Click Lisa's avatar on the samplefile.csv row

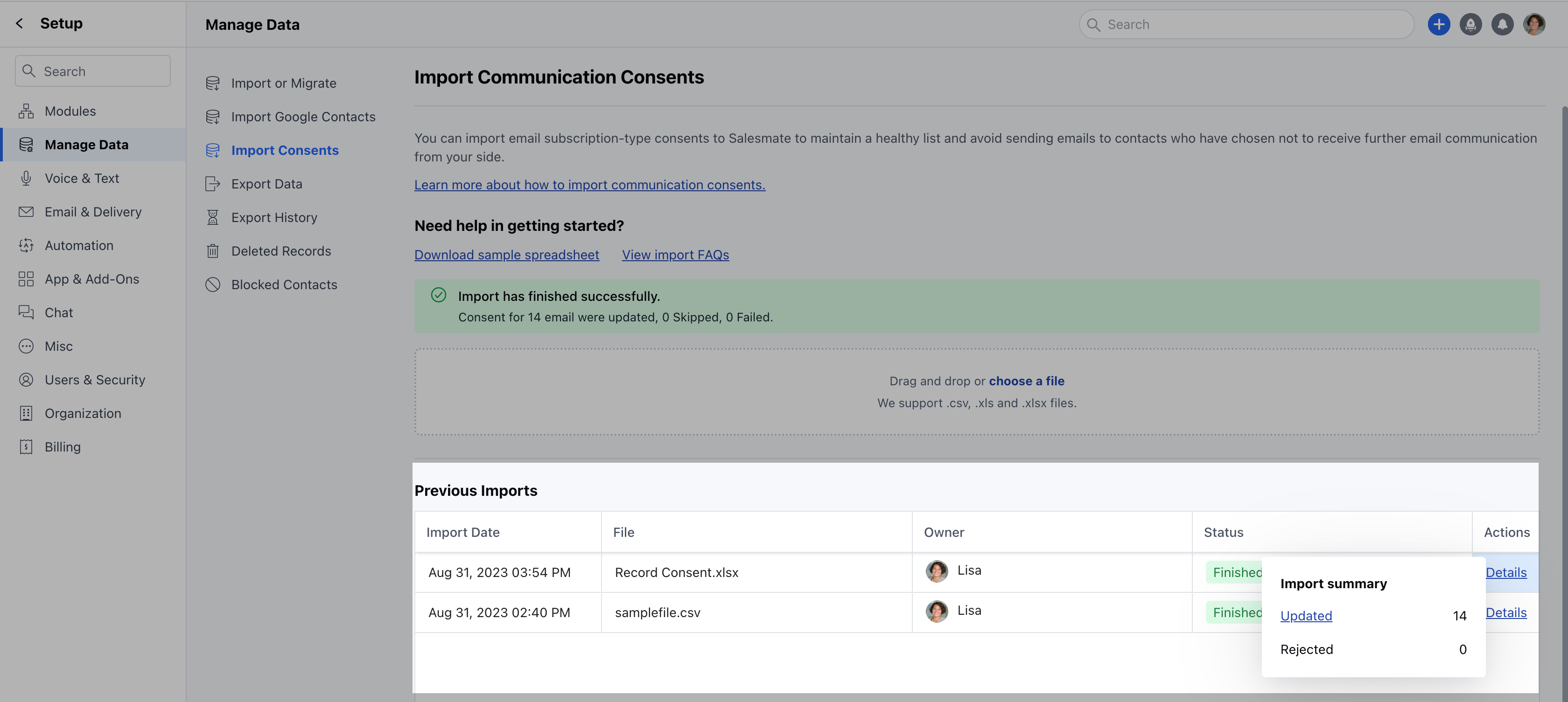(x=937, y=612)
